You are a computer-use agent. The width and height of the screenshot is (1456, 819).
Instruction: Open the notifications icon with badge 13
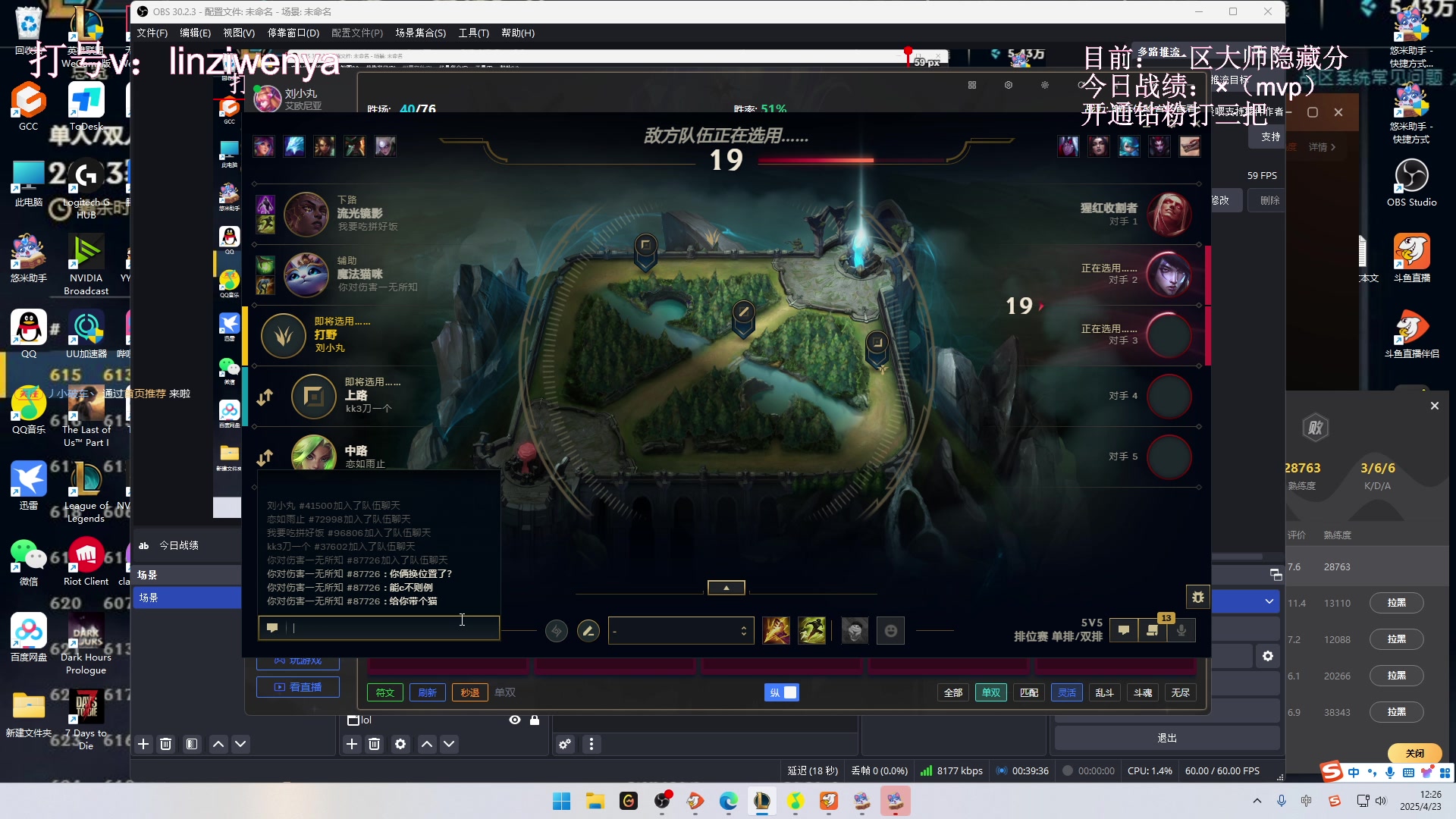click(1153, 630)
